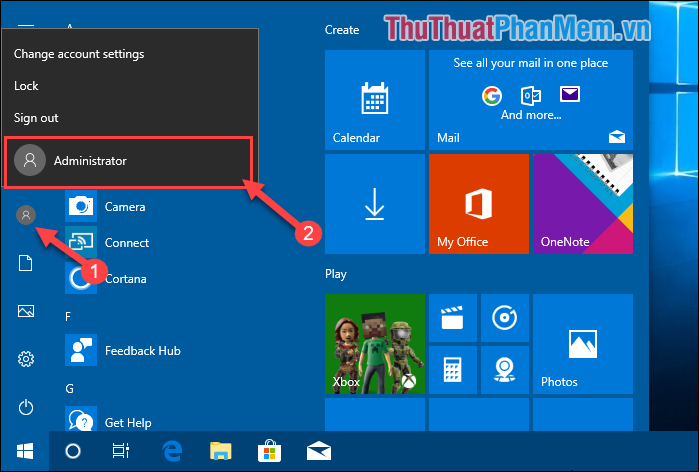Open the Calendar tile

click(x=374, y=100)
